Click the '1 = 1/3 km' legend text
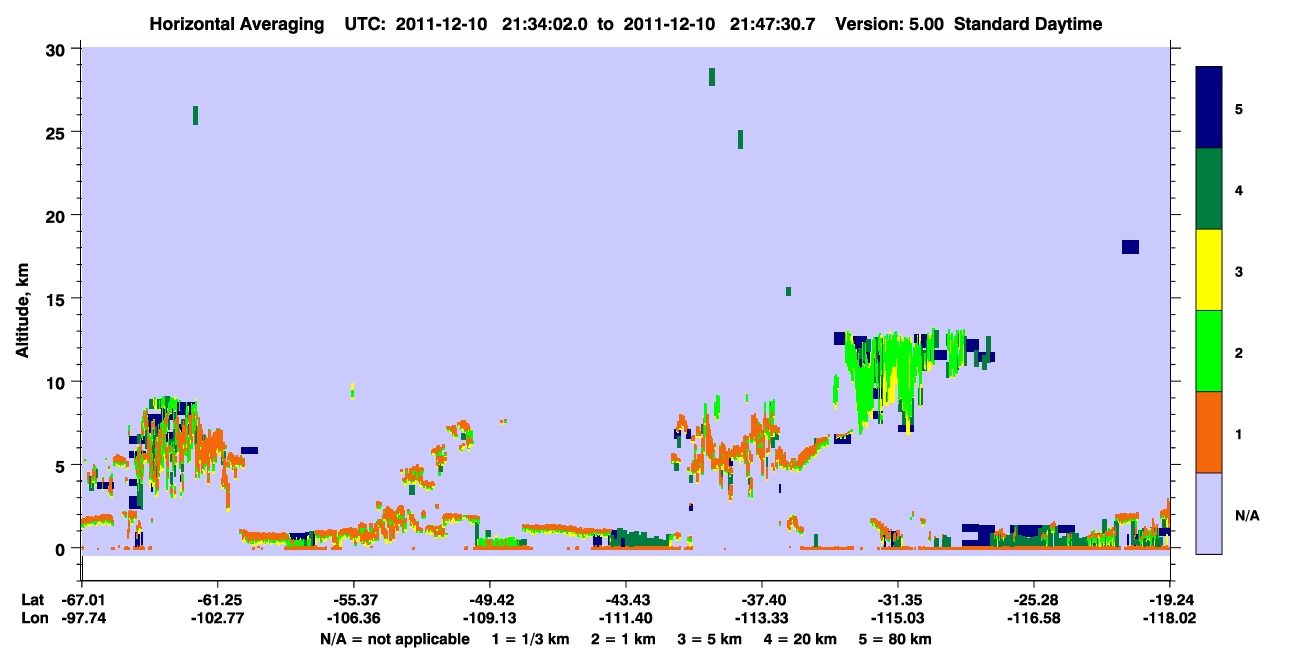 pos(529,638)
